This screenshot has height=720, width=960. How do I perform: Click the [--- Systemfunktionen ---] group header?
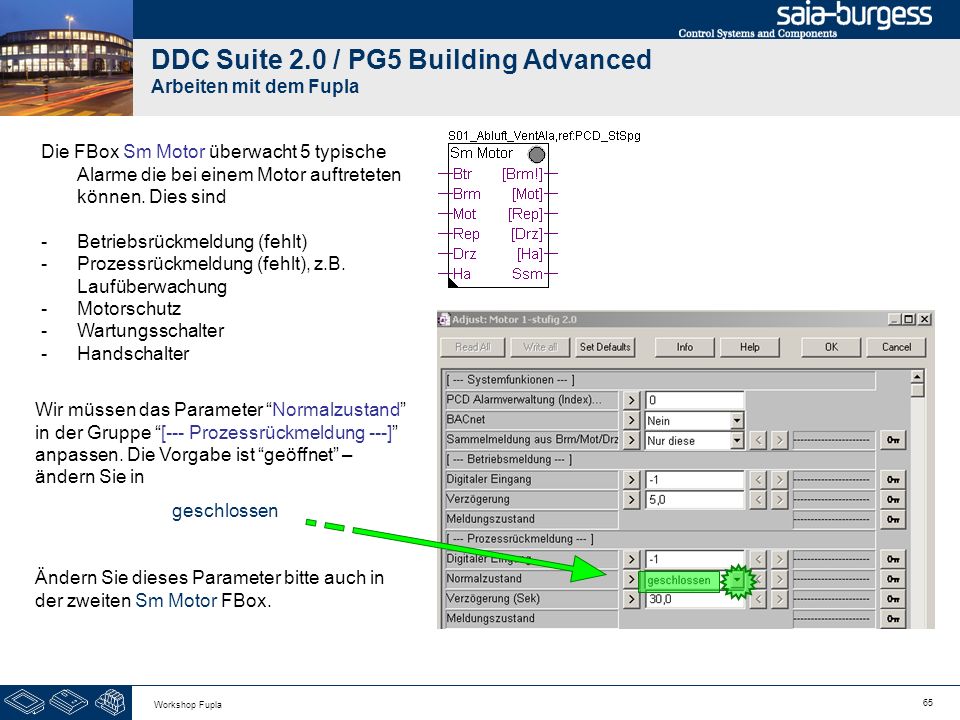[660, 380]
